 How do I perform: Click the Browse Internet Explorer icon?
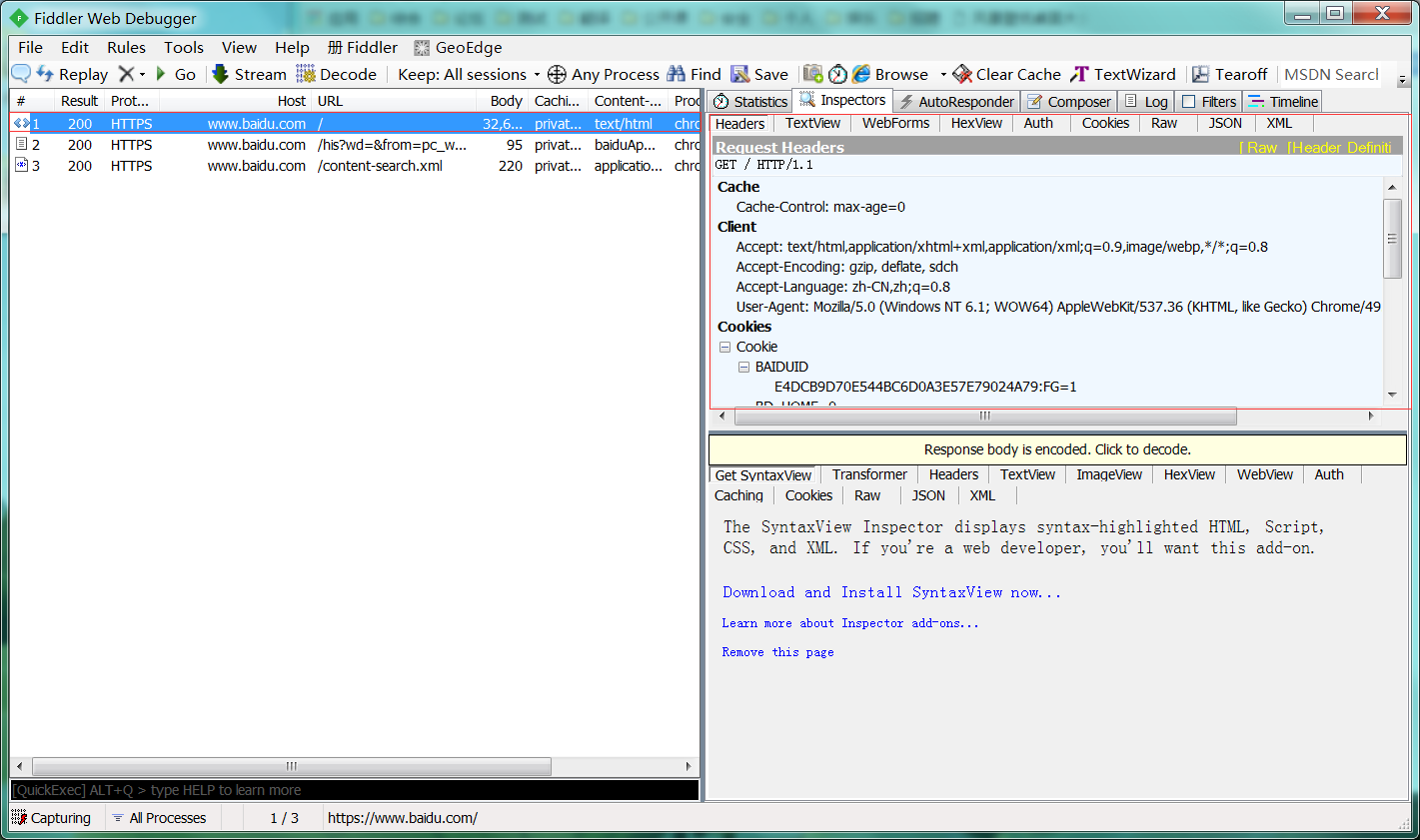(x=860, y=74)
